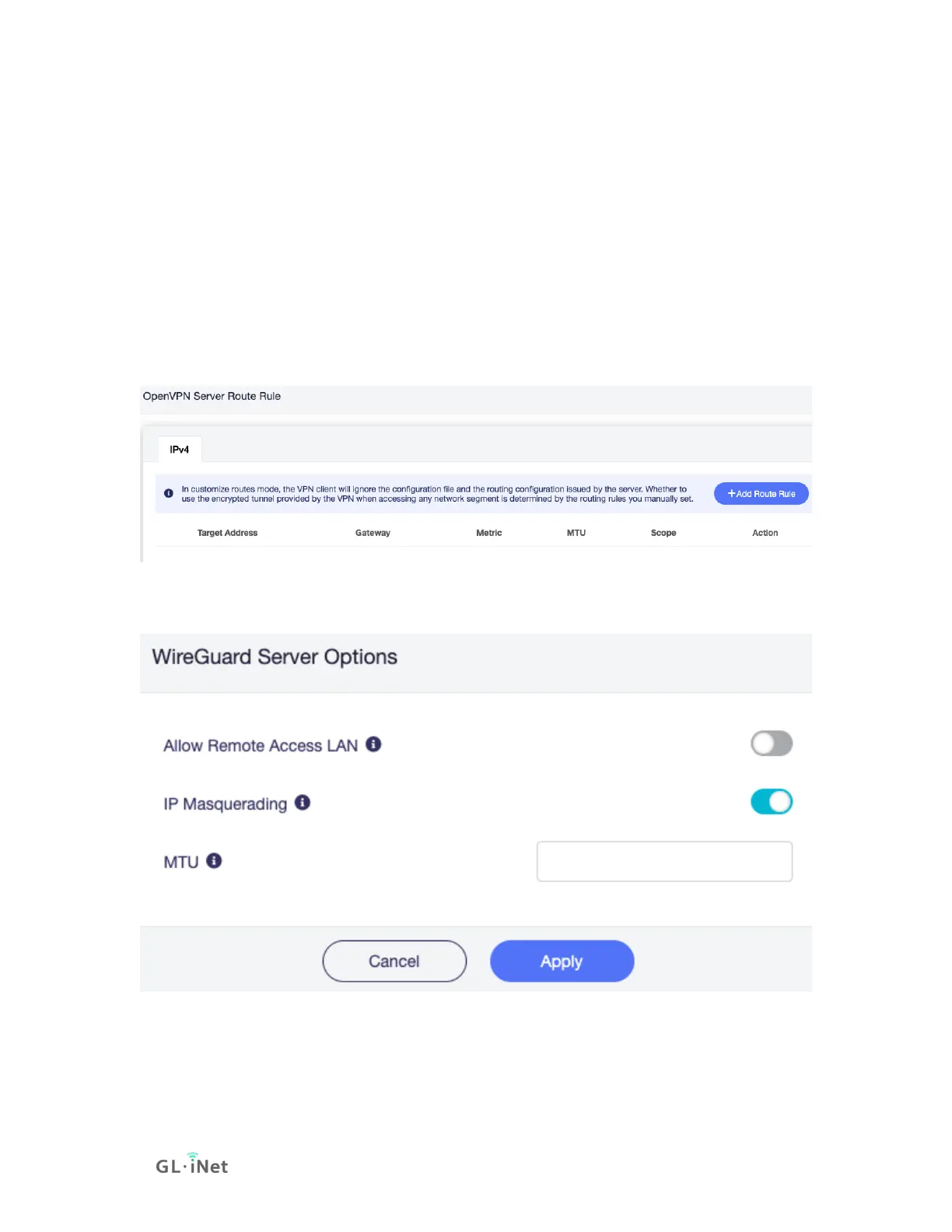Click Apply to save WireGuard options
The height and width of the screenshot is (1232, 952).
click(562, 961)
